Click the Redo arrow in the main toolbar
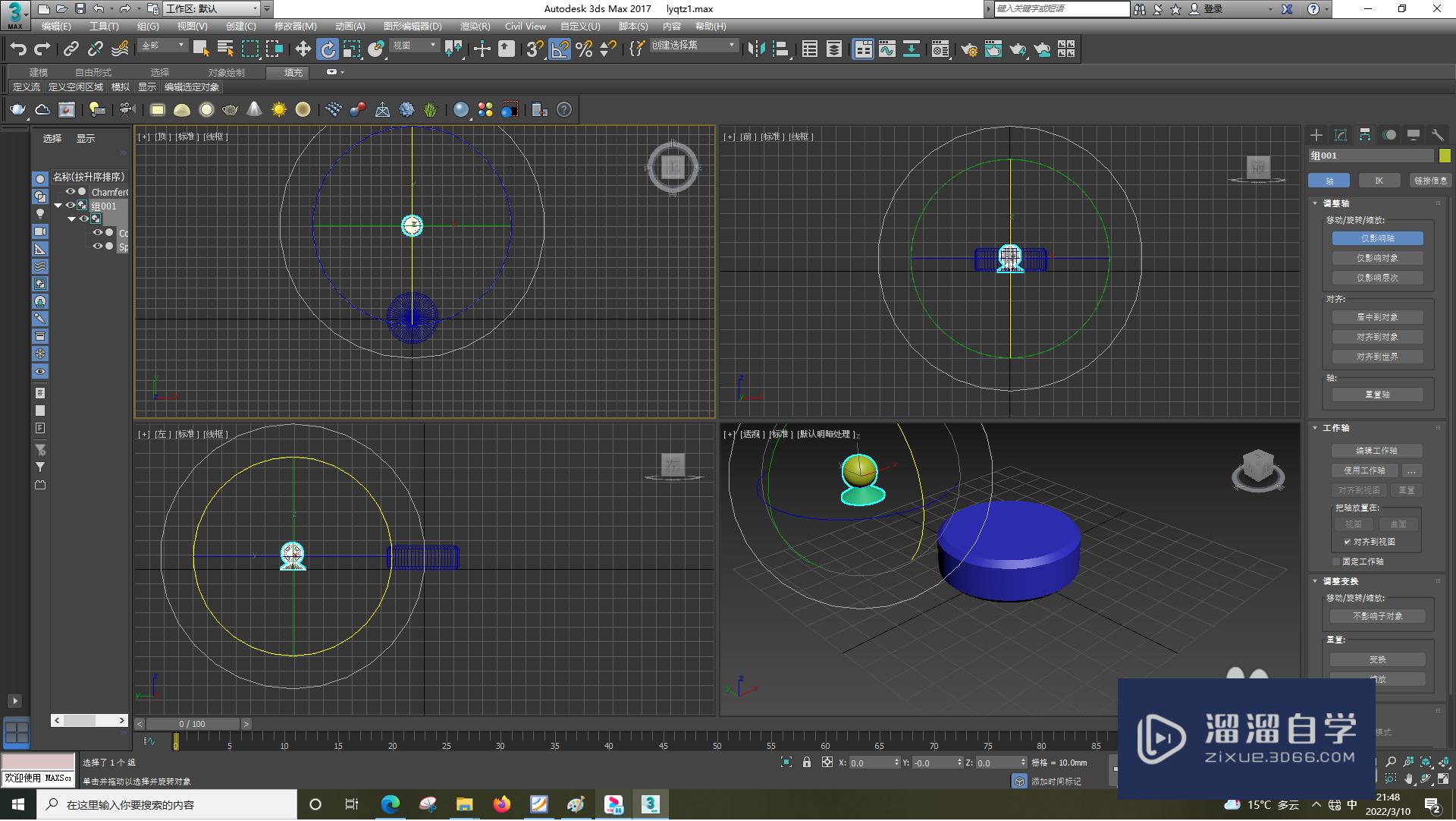The image size is (1456, 821). [42, 49]
